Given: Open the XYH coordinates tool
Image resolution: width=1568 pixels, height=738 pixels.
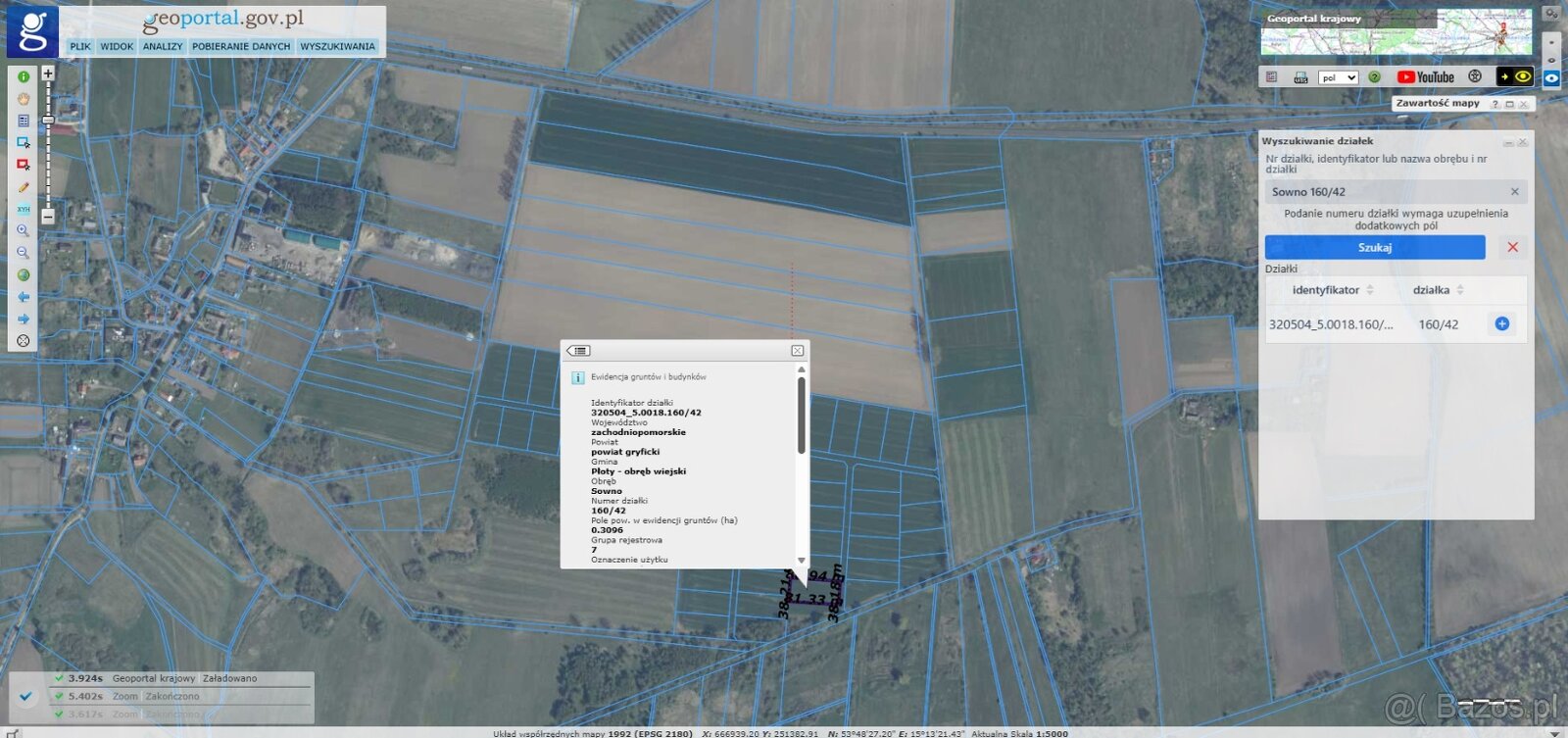Looking at the screenshot, I should [24, 209].
